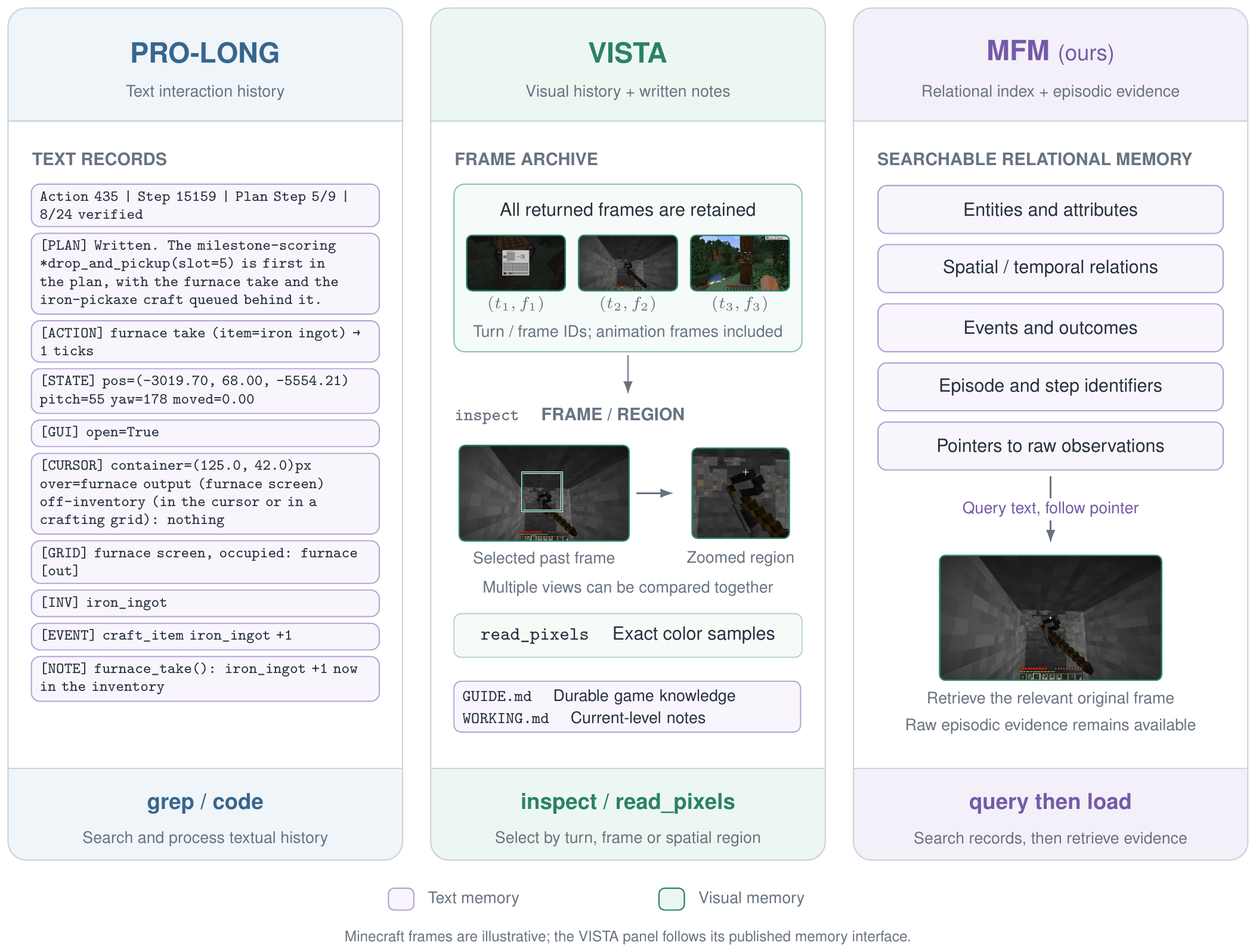This screenshot has width=1256, height=952.
Task: Click the MFM (ours) panel title
Action: 1050,52
